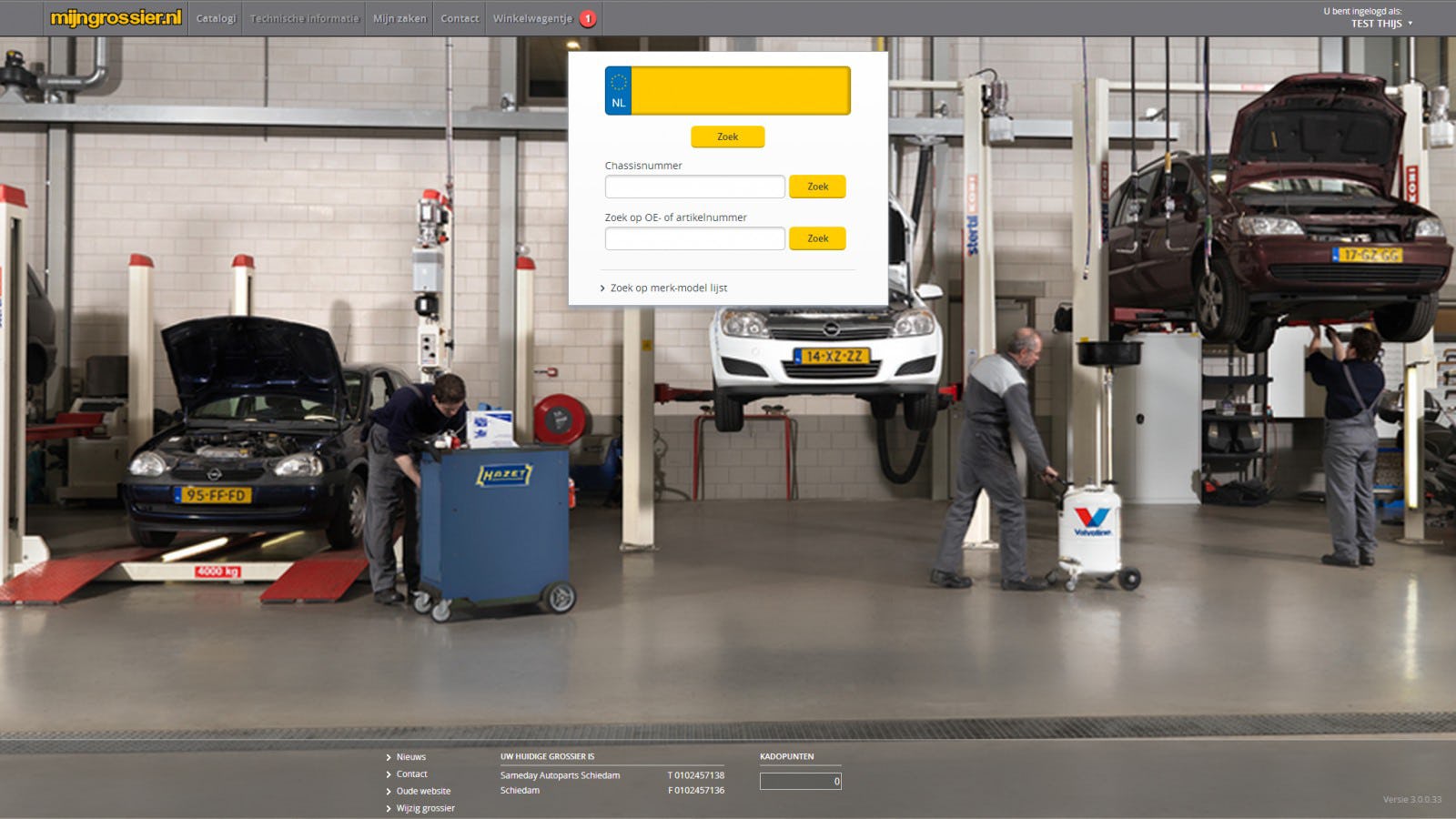Focus the OE- of artikelnummer field

point(694,238)
